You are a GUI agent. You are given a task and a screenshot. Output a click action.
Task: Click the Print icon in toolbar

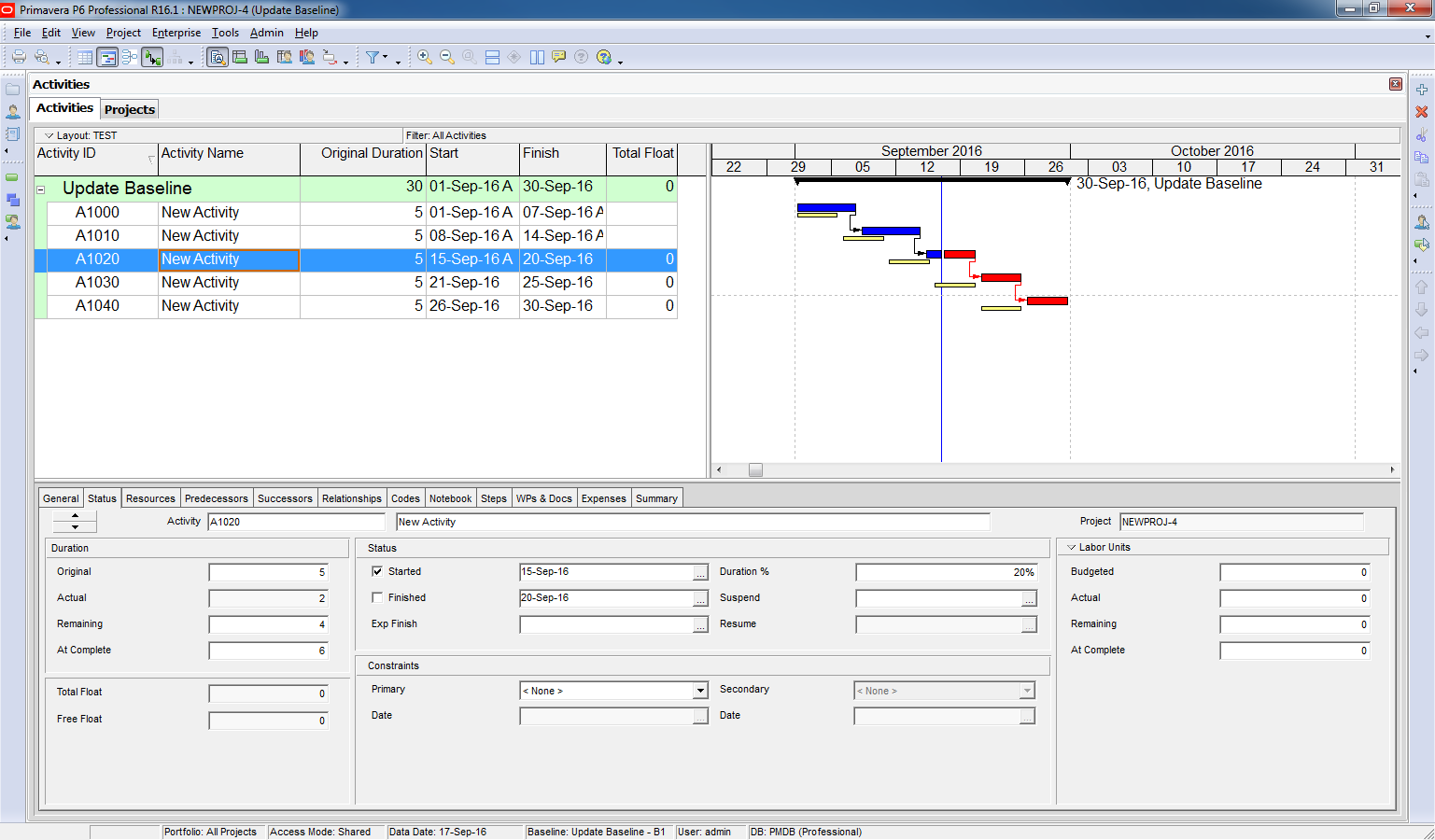tap(19, 57)
